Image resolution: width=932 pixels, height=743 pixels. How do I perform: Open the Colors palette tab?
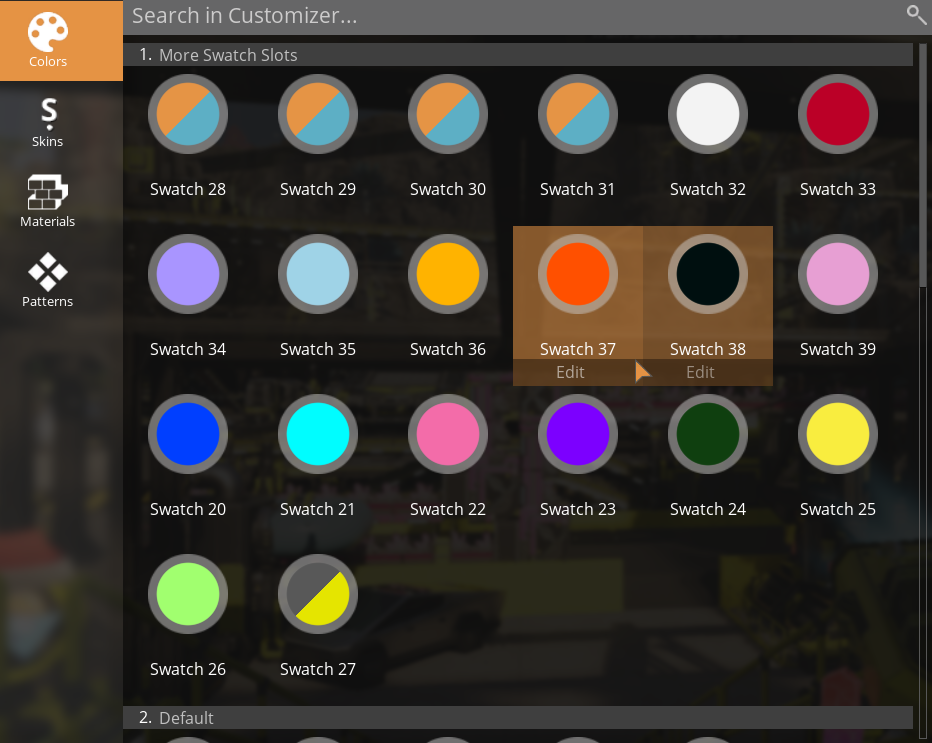click(x=61, y=40)
